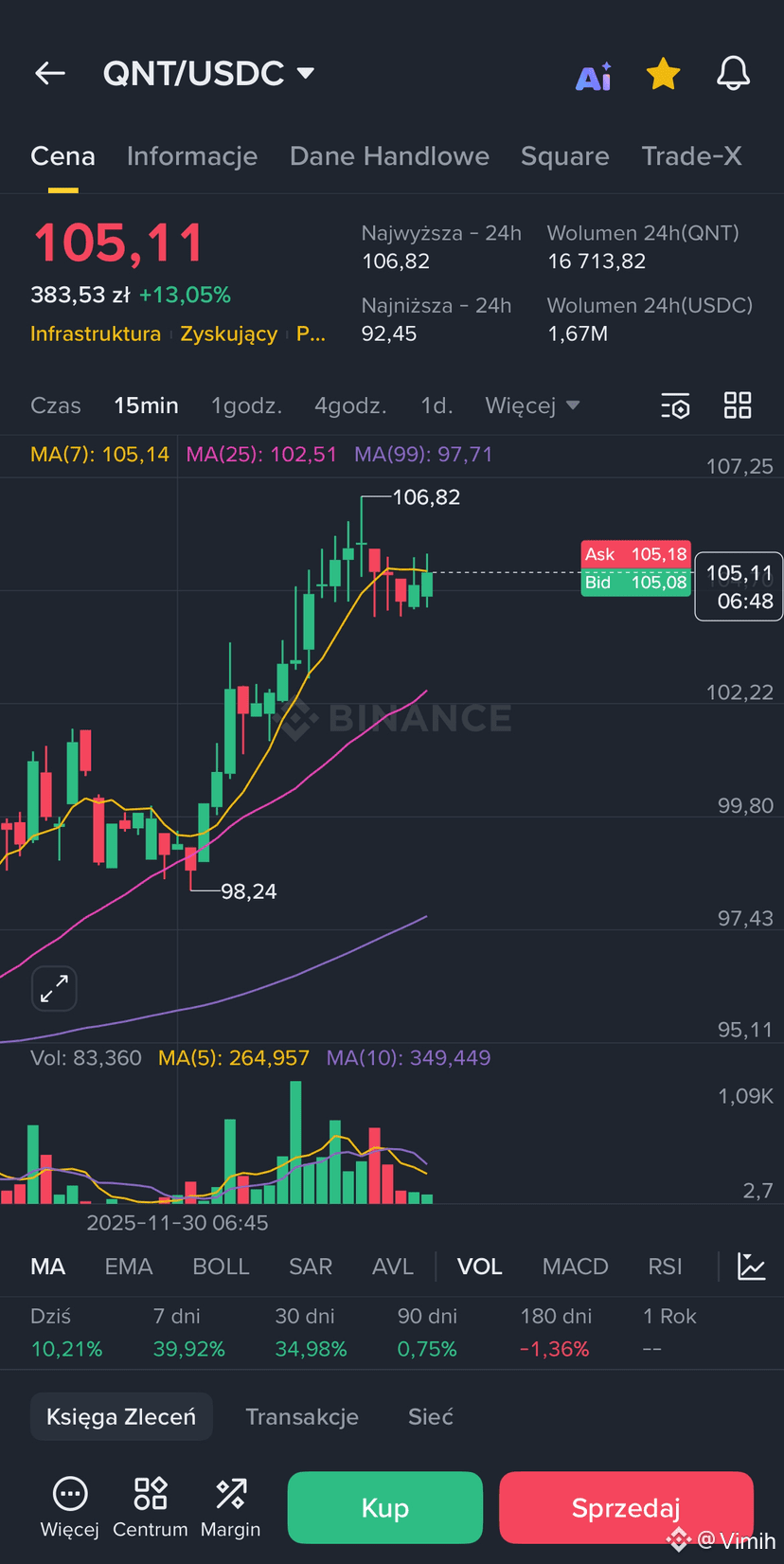Open chart settings icon
This screenshot has height=1564, width=784.
point(675,406)
